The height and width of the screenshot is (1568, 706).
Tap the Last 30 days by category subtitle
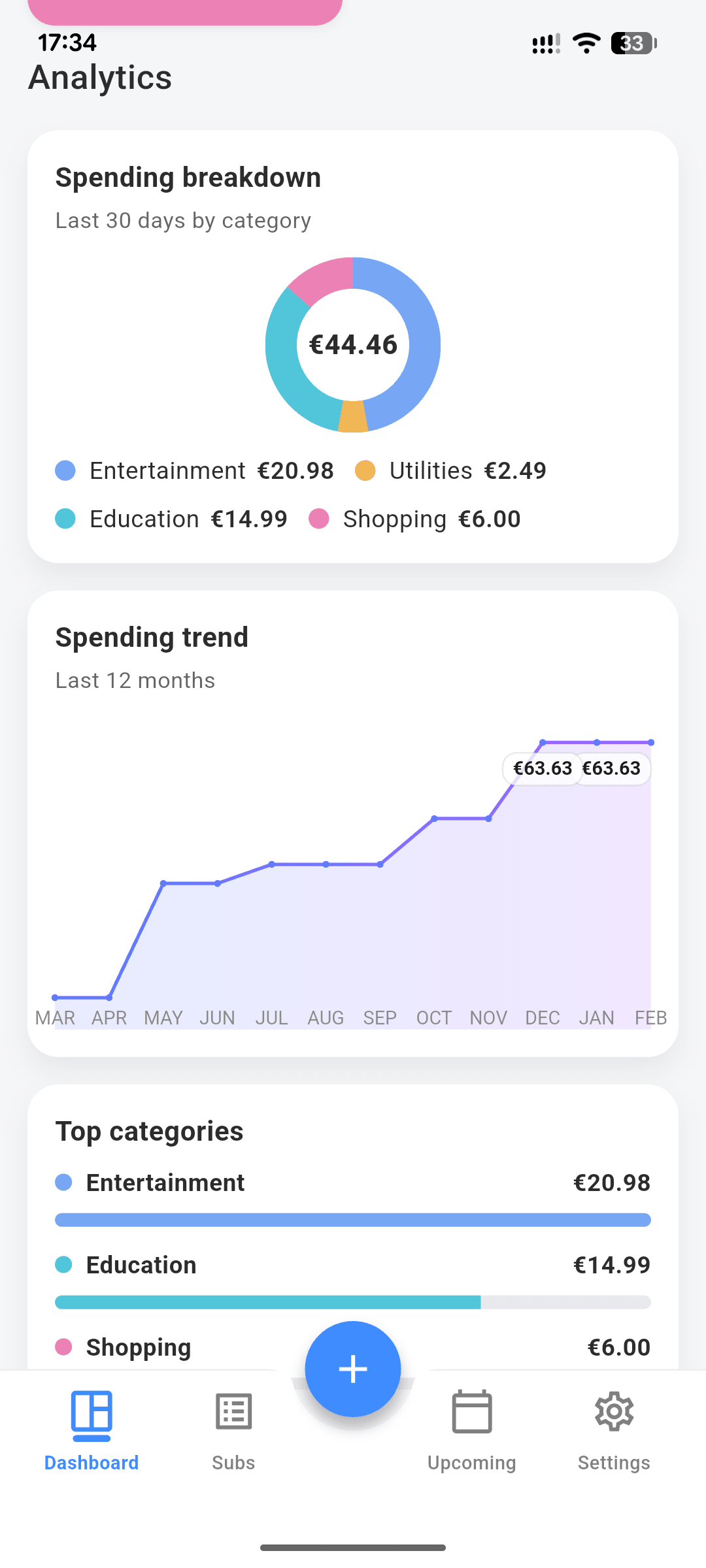click(x=183, y=221)
